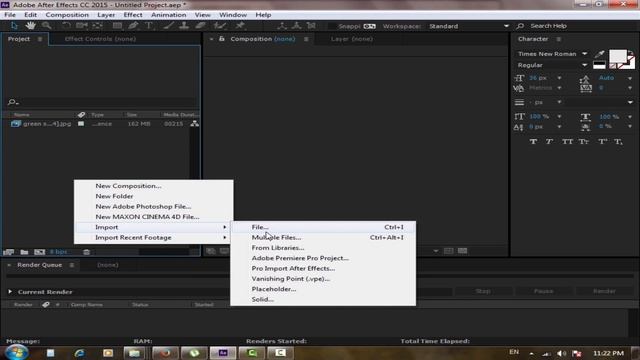This screenshot has width=640, height=360.
Task: Click the text fill color swatch
Action: [x=618, y=57]
